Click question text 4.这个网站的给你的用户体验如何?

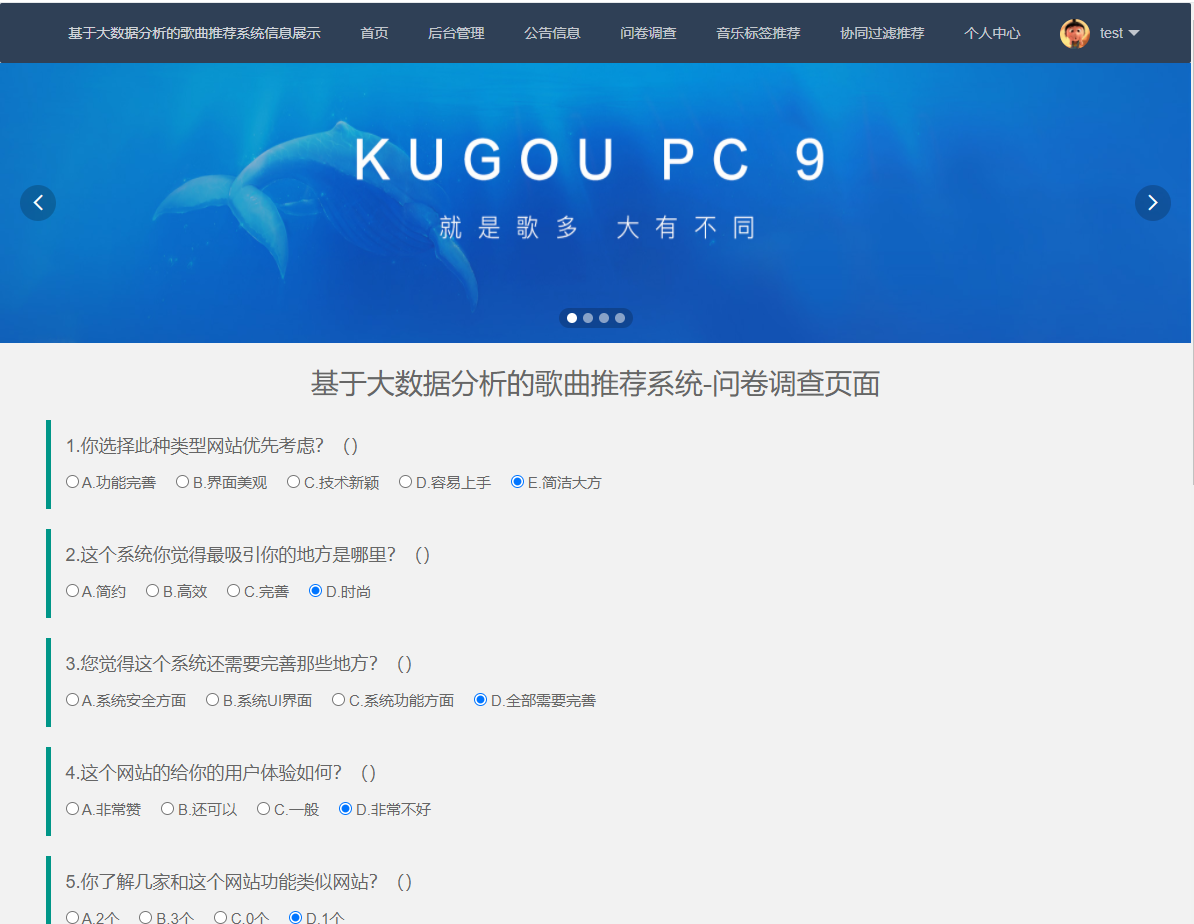tap(203, 772)
